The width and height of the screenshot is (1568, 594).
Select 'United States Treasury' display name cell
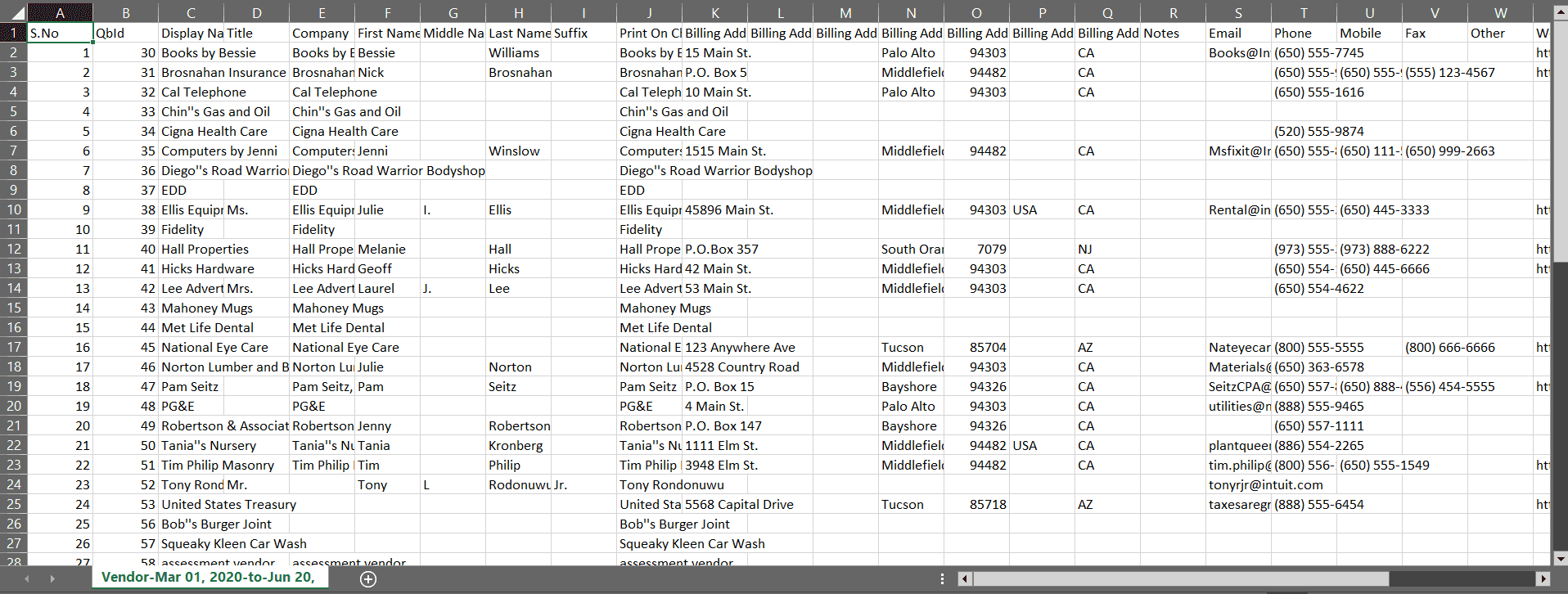[x=191, y=504]
